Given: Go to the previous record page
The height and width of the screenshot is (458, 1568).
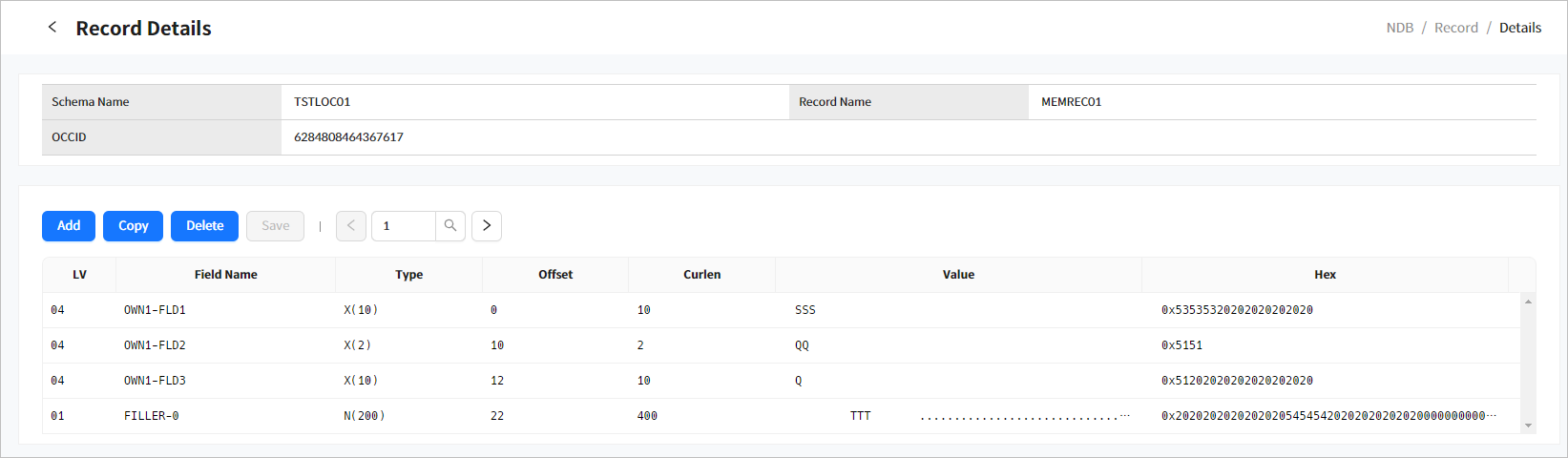Looking at the screenshot, I should pos(351,226).
